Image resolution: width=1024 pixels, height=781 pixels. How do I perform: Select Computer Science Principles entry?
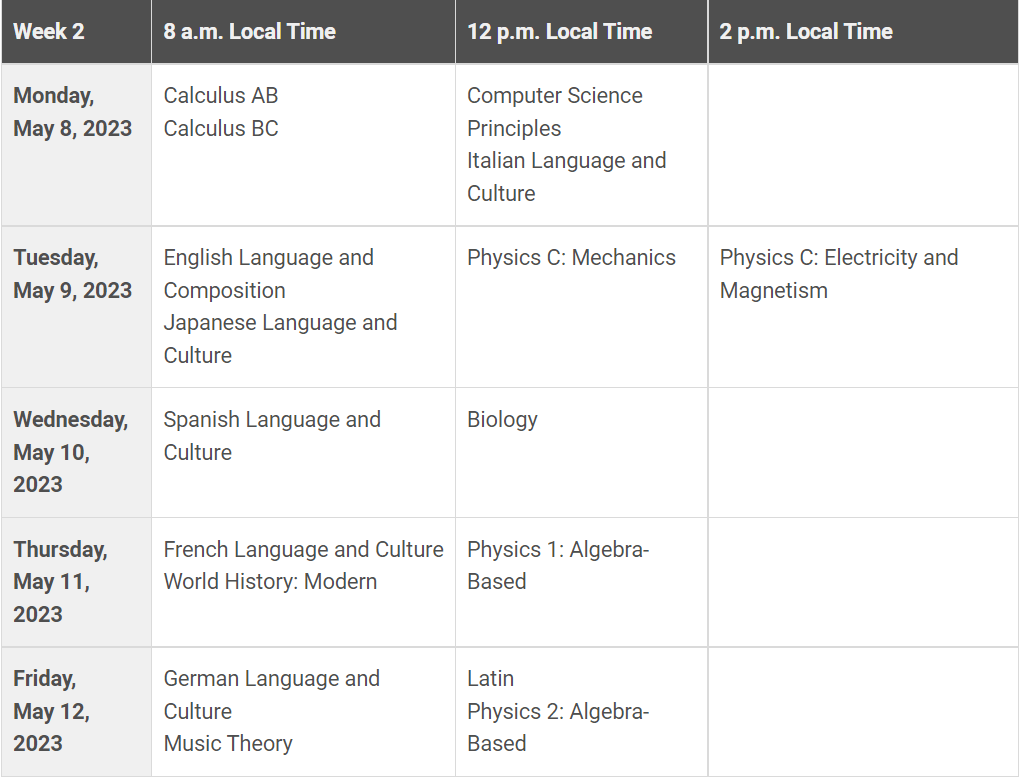click(555, 112)
